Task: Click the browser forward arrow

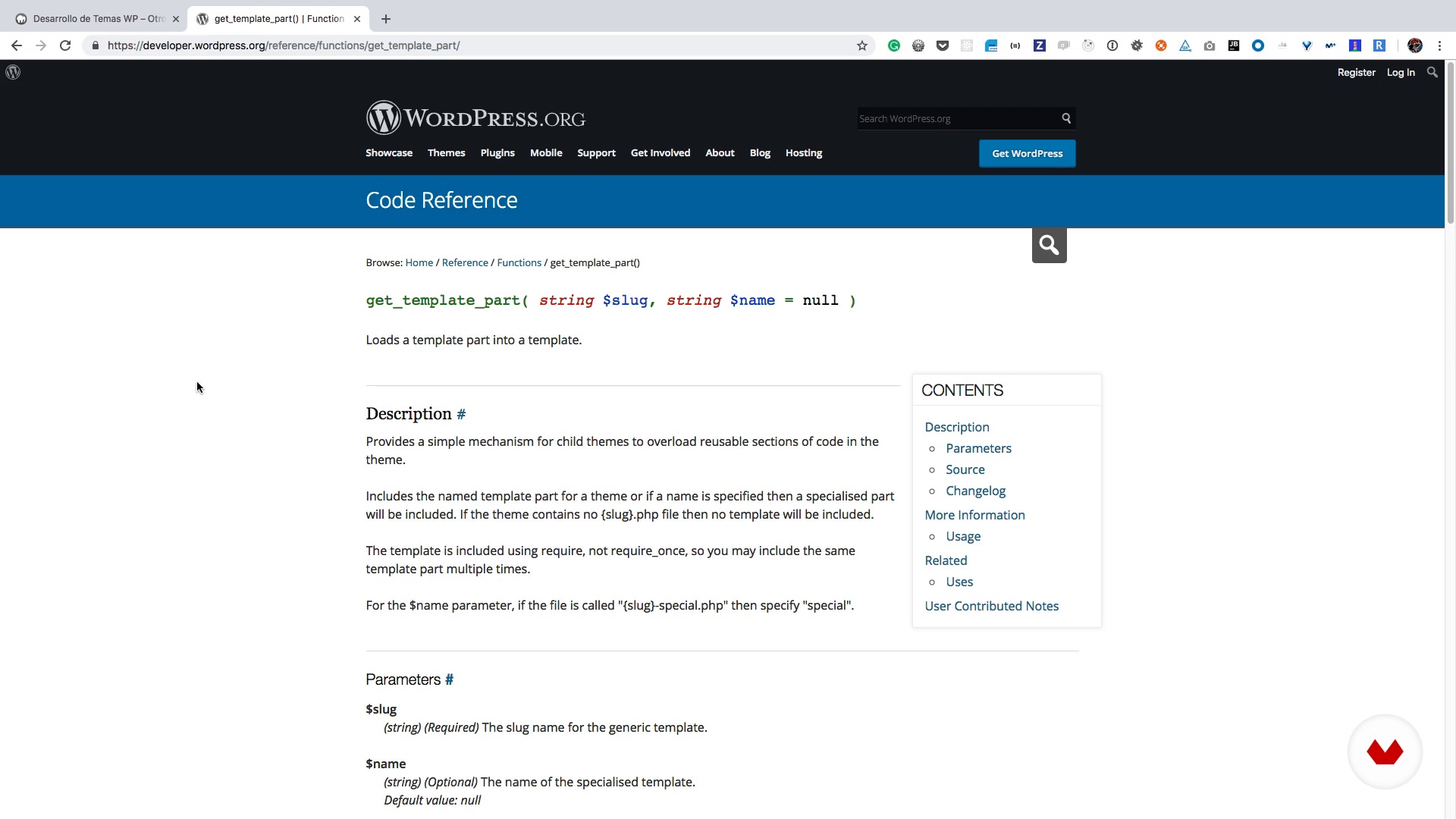Action: point(41,45)
